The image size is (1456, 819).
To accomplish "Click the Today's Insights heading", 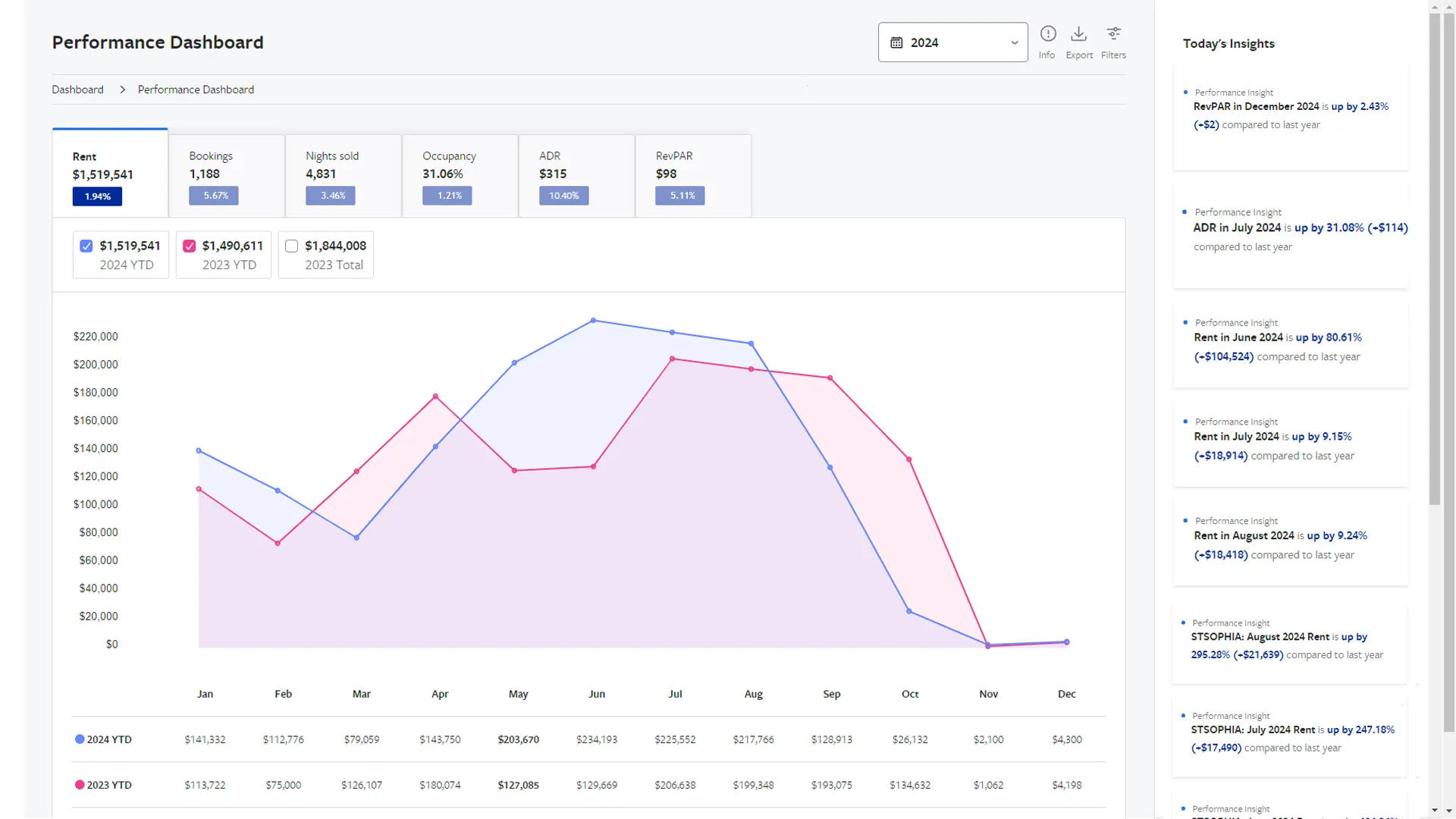I will [1228, 44].
